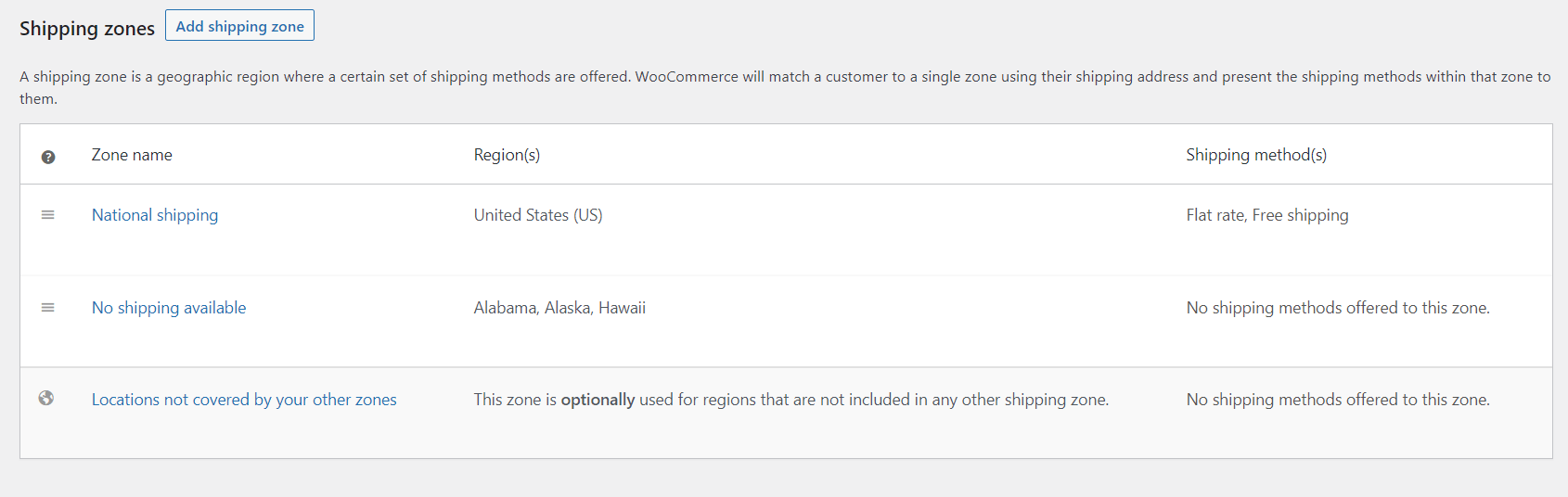Click the Free shipping method text
Image resolution: width=1568 pixels, height=497 pixels.
tap(1301, 215)
